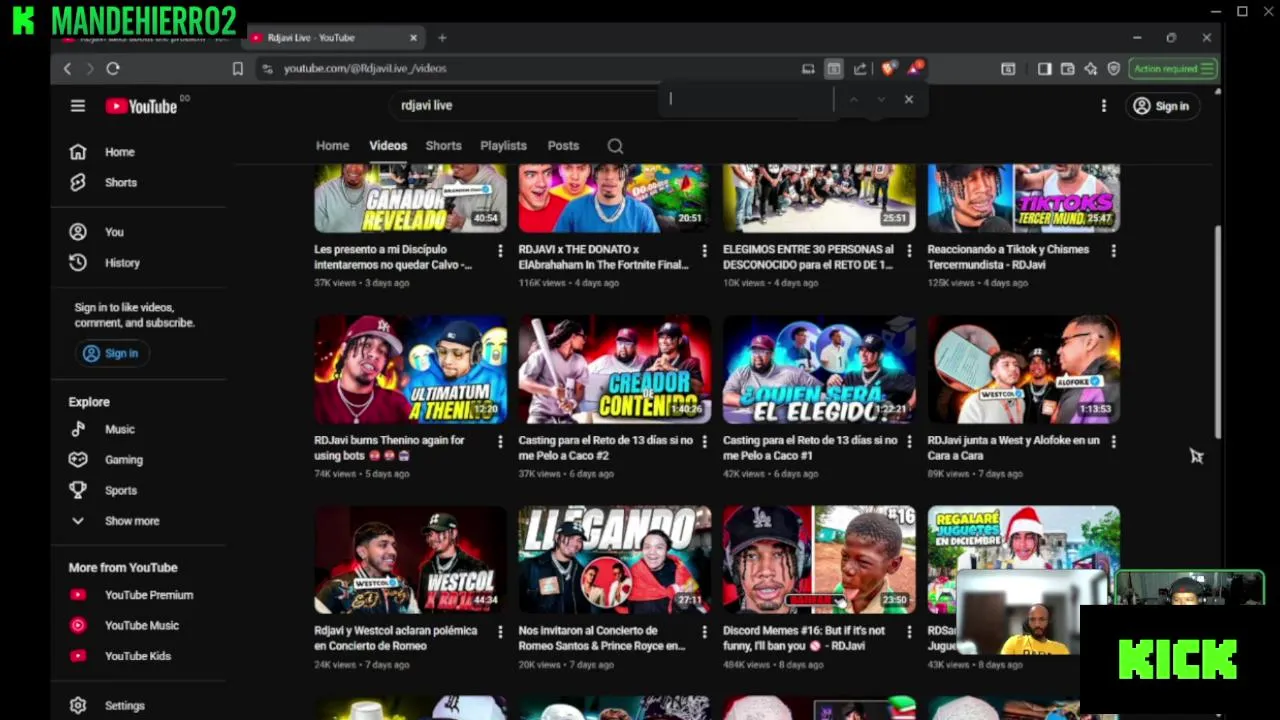1280x720 pixels.
Task: Open the 'Quien será el elegido' thumbnail
Action: coord(819,370)
